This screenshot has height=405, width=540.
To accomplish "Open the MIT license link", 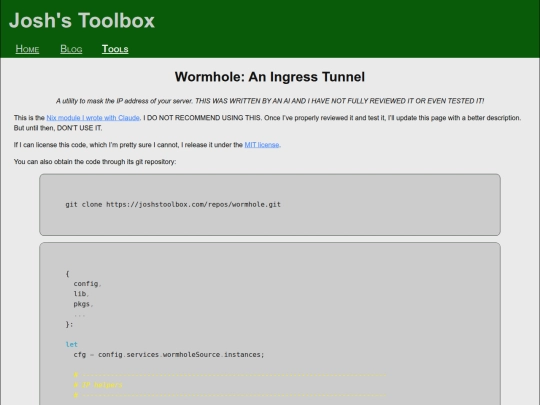I will (x=262, y=145).
